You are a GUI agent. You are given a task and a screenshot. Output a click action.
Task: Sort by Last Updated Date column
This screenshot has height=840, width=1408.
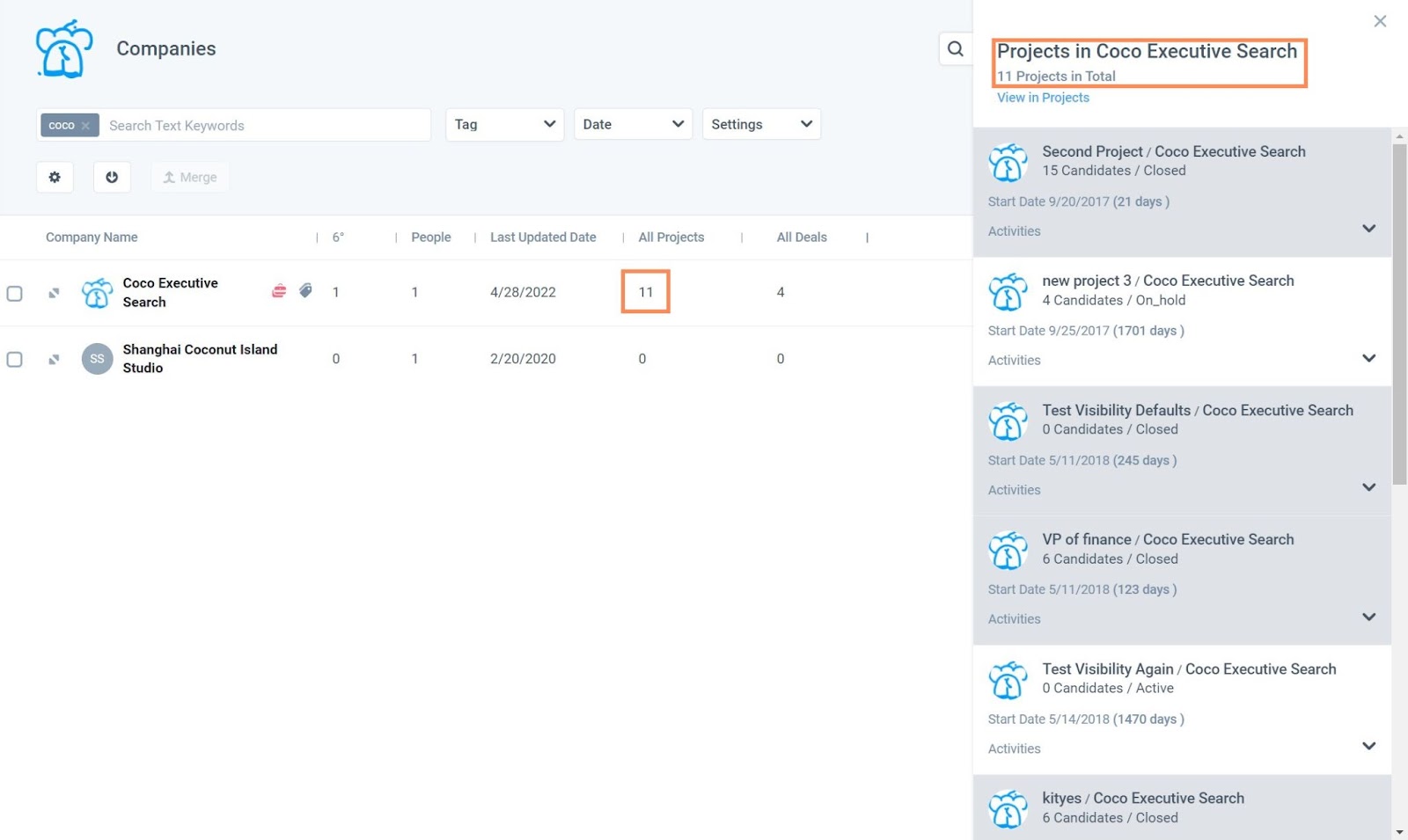(x=543, y=237)
